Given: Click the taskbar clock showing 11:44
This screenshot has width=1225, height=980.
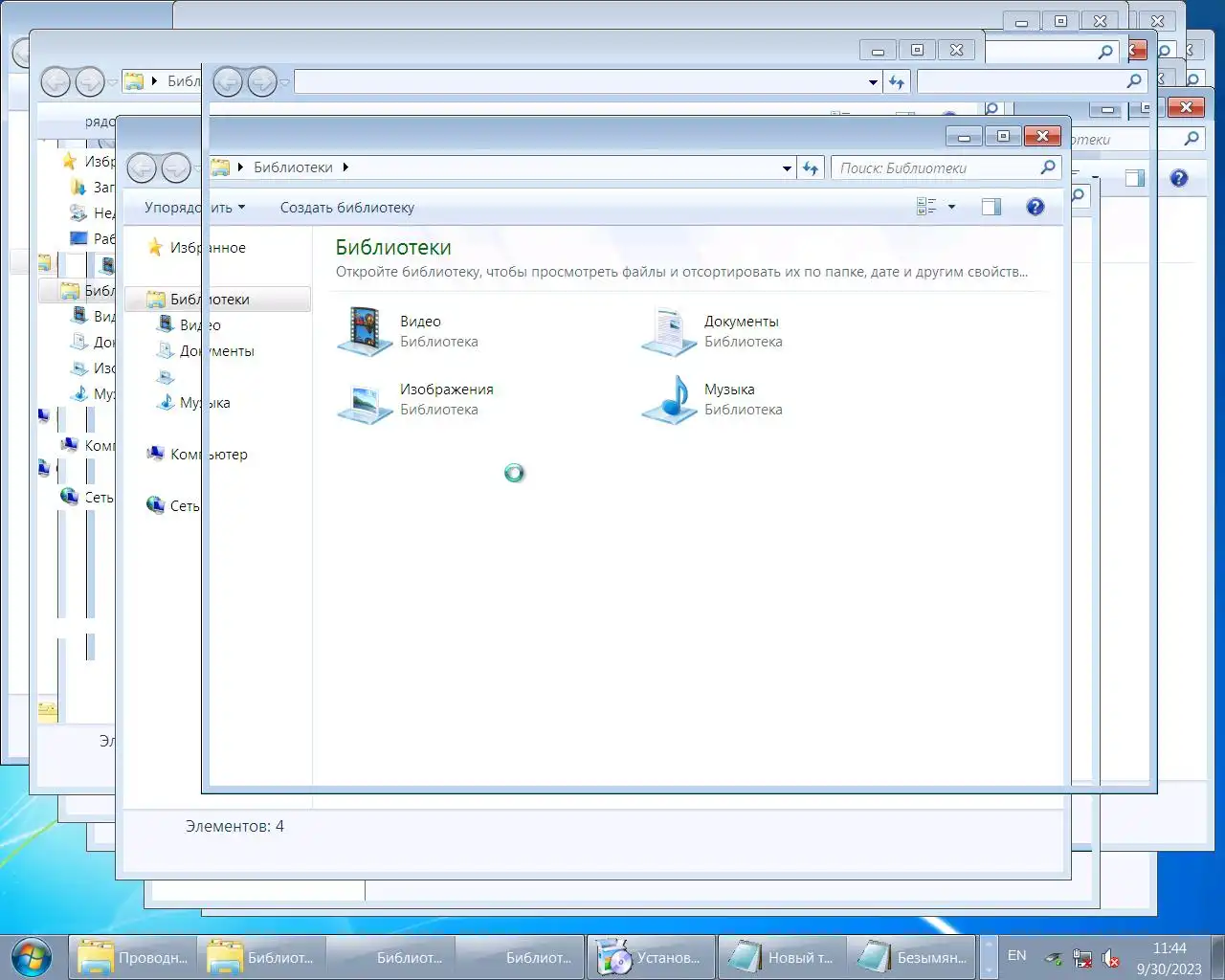Looking at the screenshot, I should point(1169,958).
